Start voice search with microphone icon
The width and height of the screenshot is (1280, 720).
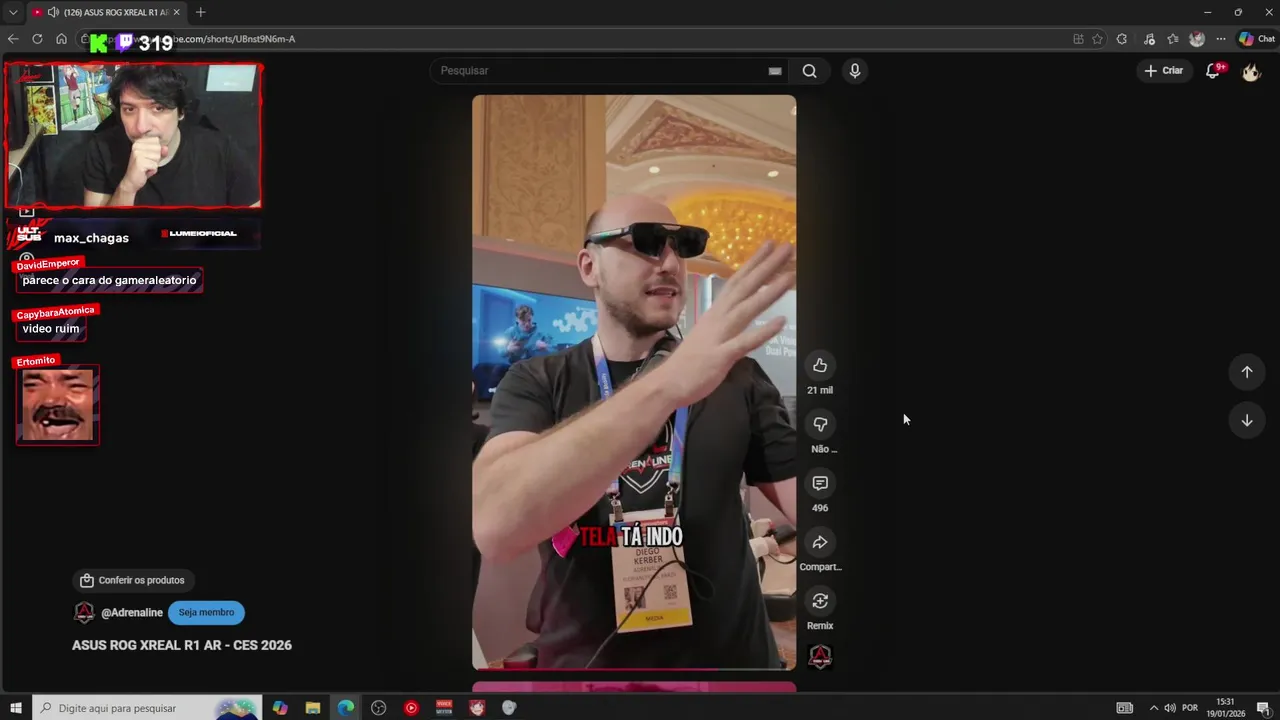point(854,71)
